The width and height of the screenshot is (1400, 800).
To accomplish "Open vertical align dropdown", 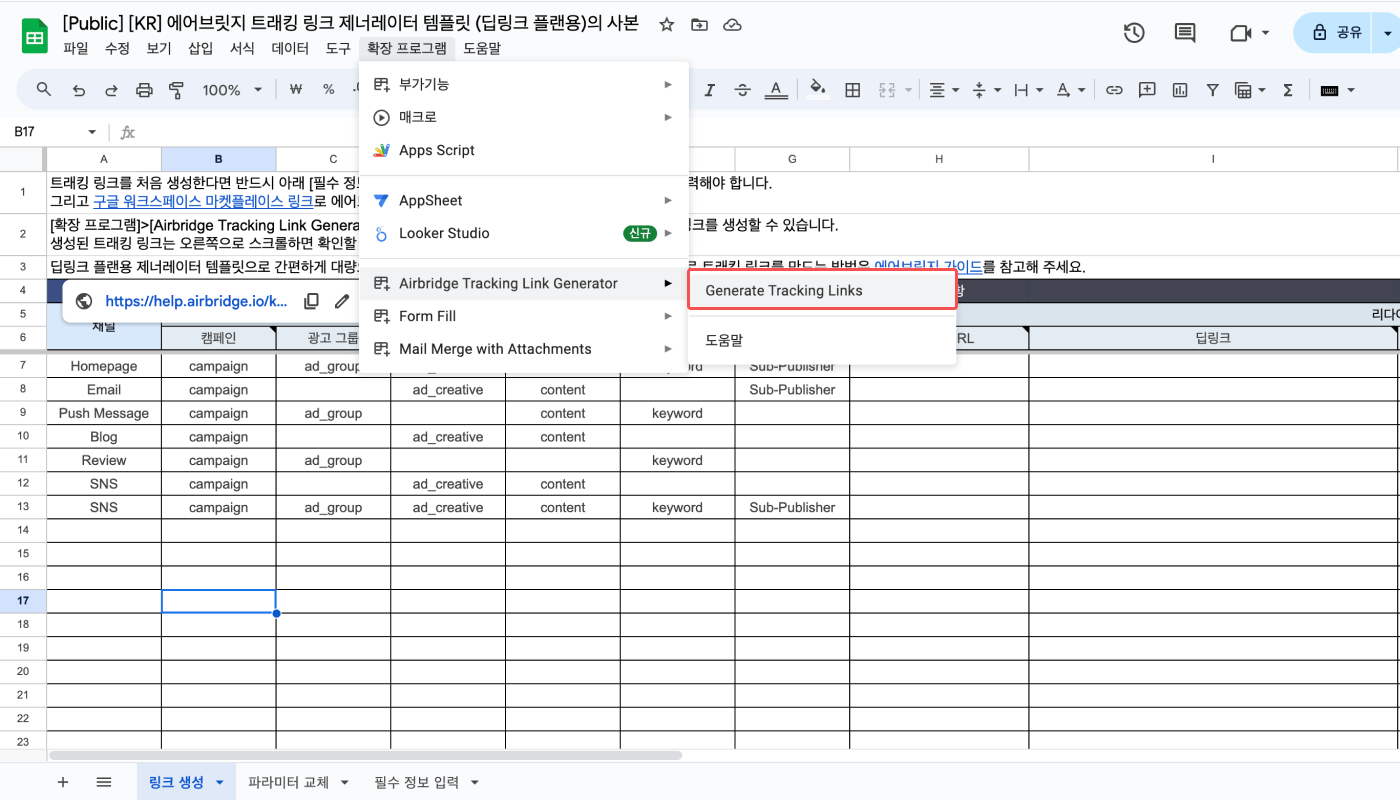I will pyautogui.click(x=987, y=90).
